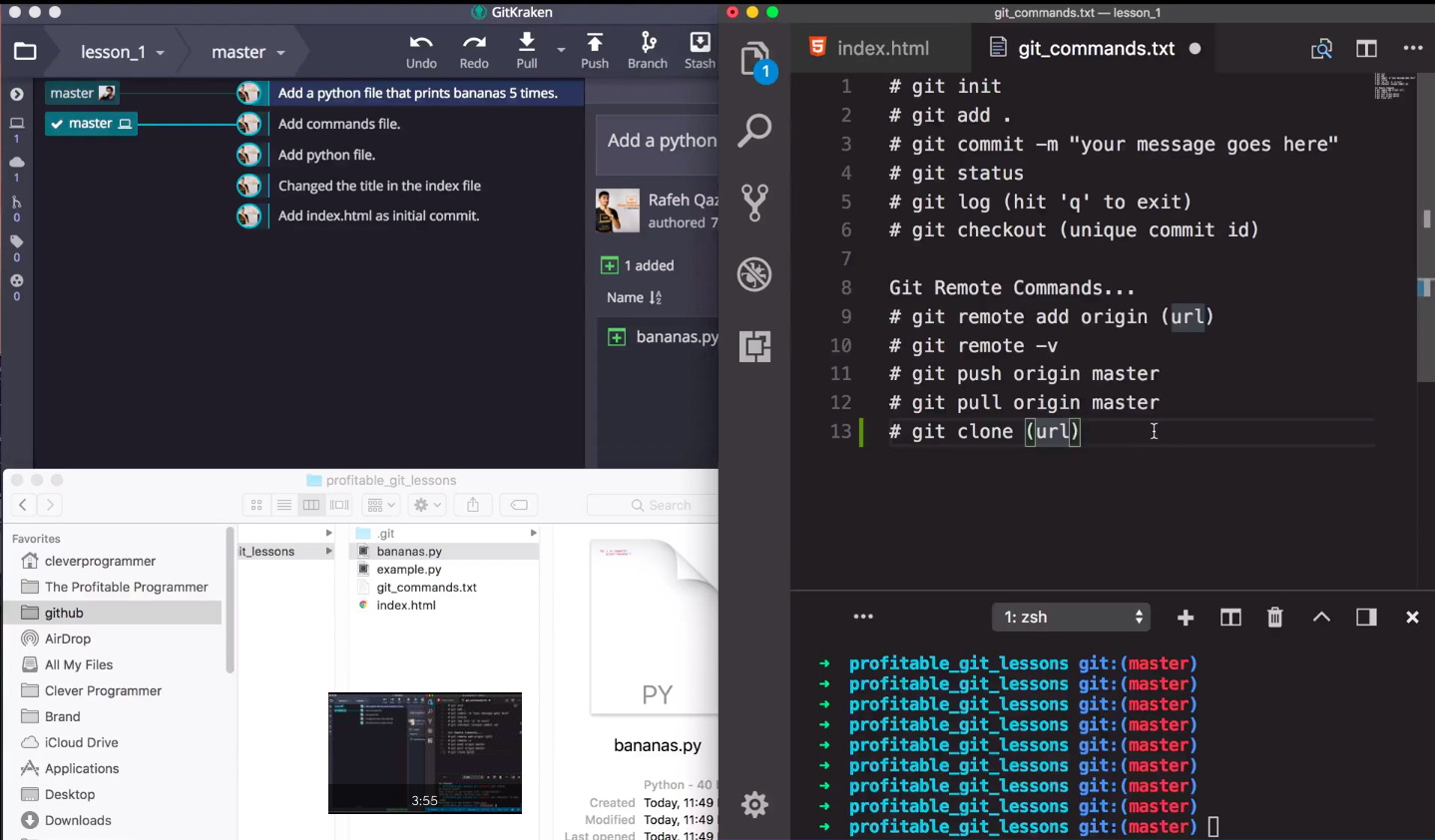Select github in Finder Favorites
1435x840 pixels.
(113, 613)
